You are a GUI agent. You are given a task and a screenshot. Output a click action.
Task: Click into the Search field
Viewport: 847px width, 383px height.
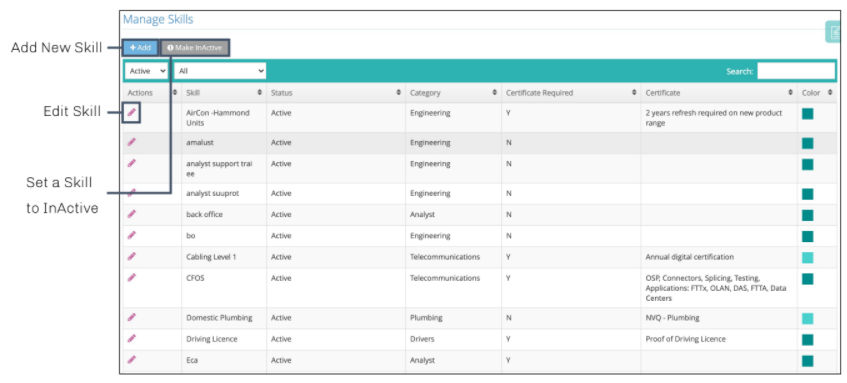click(796, 71)
